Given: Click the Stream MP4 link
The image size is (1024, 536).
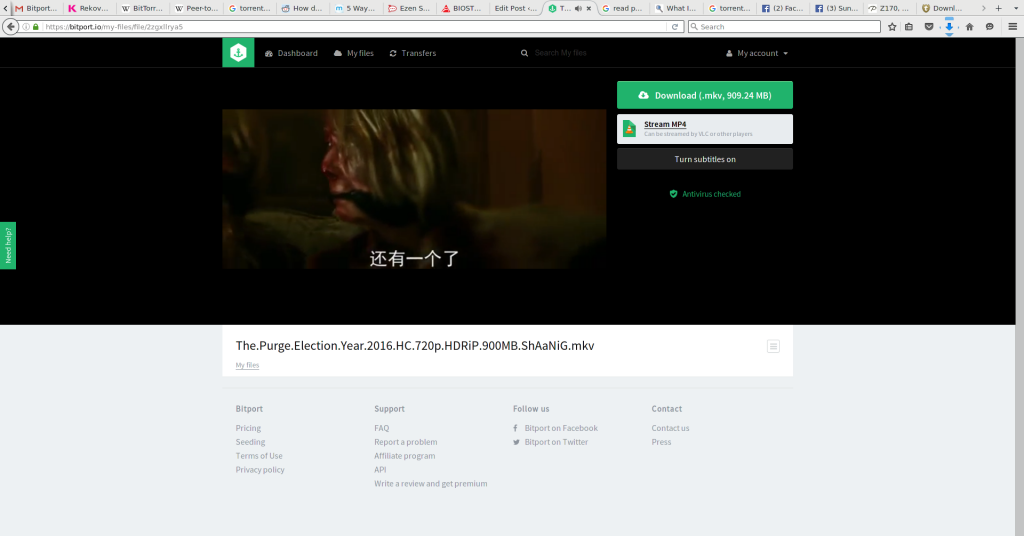Looking at the screenshot, I should click(x=665, y=124).
